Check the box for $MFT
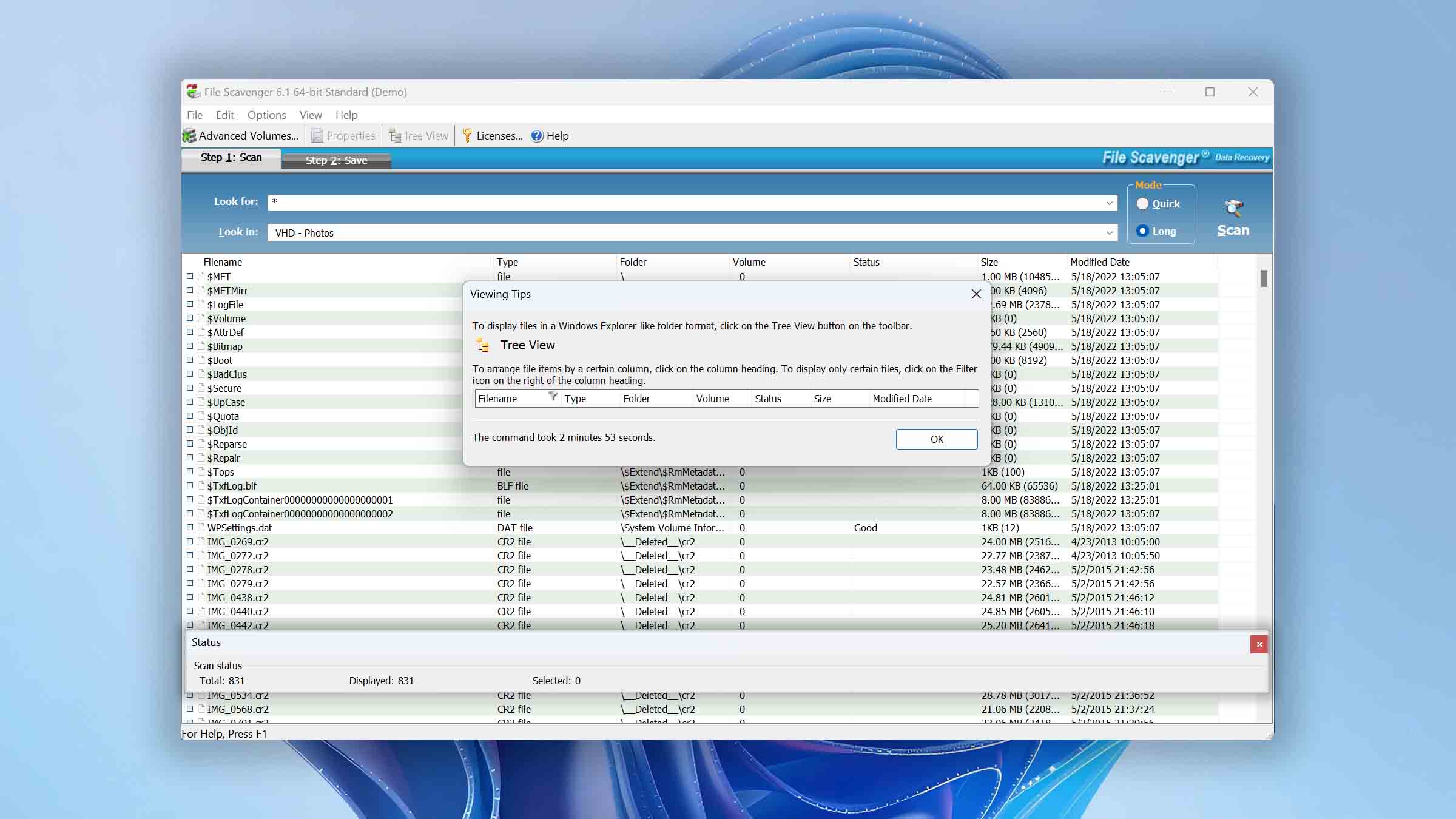Viewport: 1456px width, 819px height. click(190, 277)
